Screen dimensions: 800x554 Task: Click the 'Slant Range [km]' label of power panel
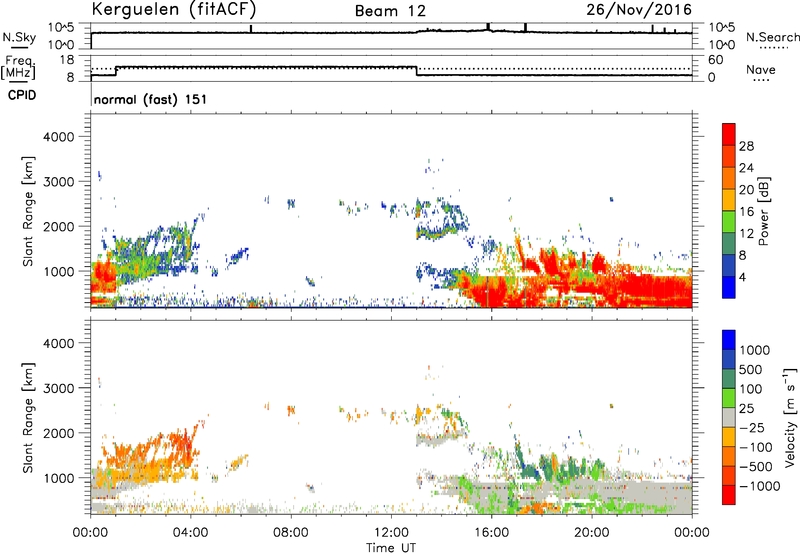pos(28,211)
